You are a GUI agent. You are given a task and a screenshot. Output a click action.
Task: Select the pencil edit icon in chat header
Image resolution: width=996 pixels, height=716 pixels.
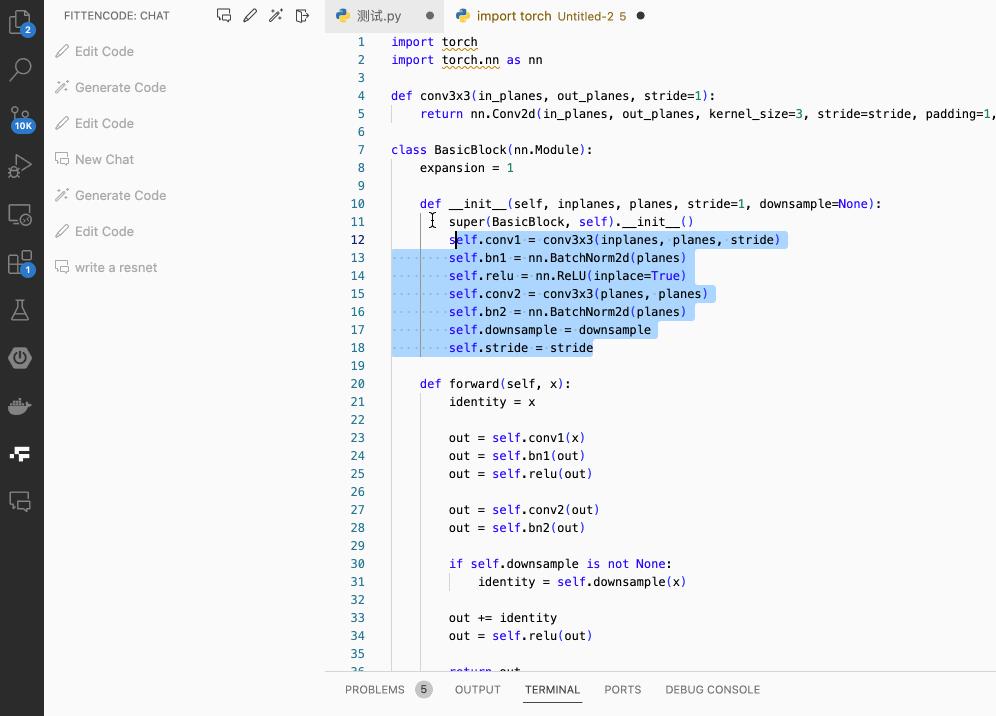click(x=250, y=15)
